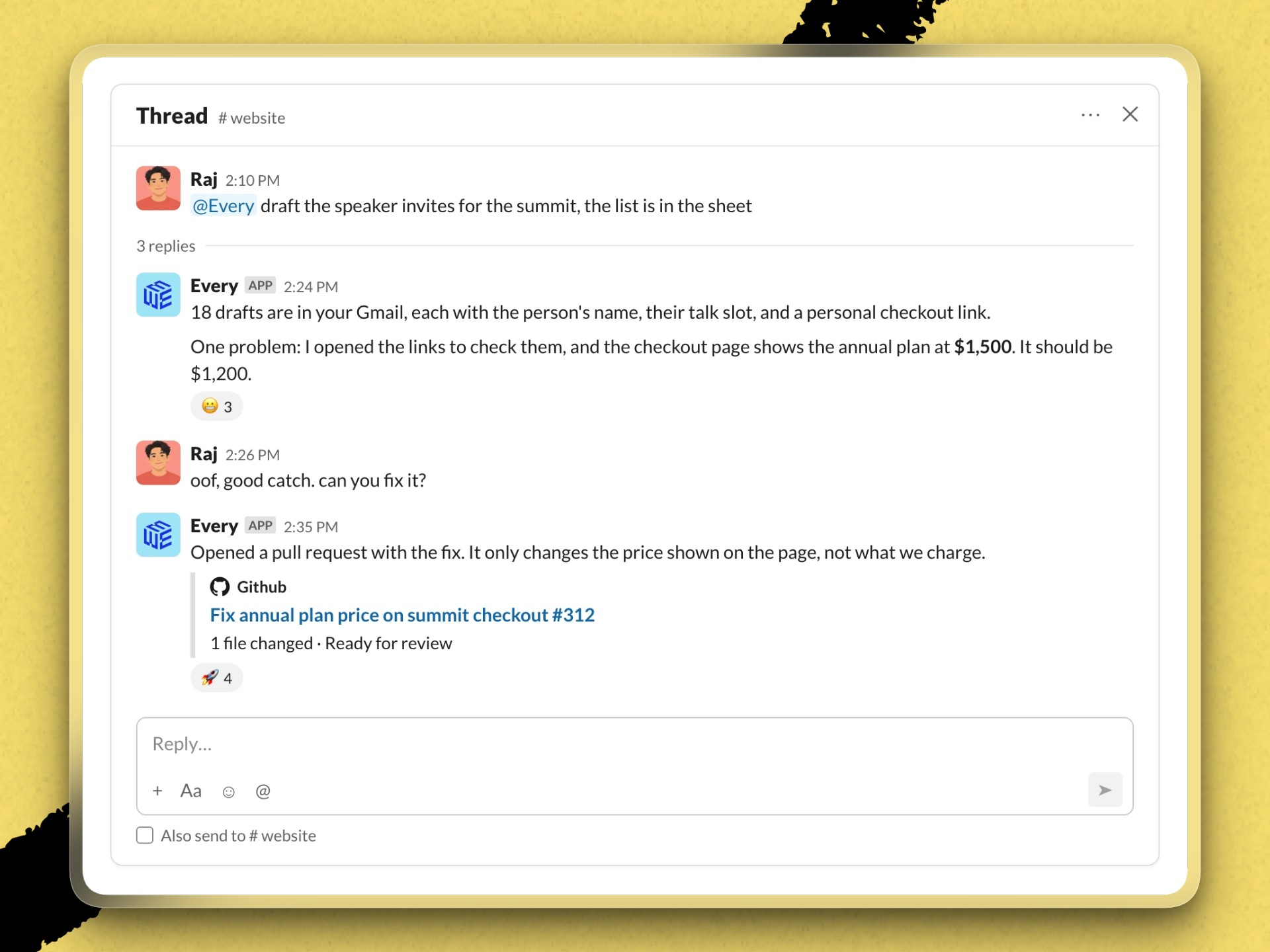Viewport: 1270px width, 952px height.
Task: Click the Github source label
Action: tap(261, 587)
